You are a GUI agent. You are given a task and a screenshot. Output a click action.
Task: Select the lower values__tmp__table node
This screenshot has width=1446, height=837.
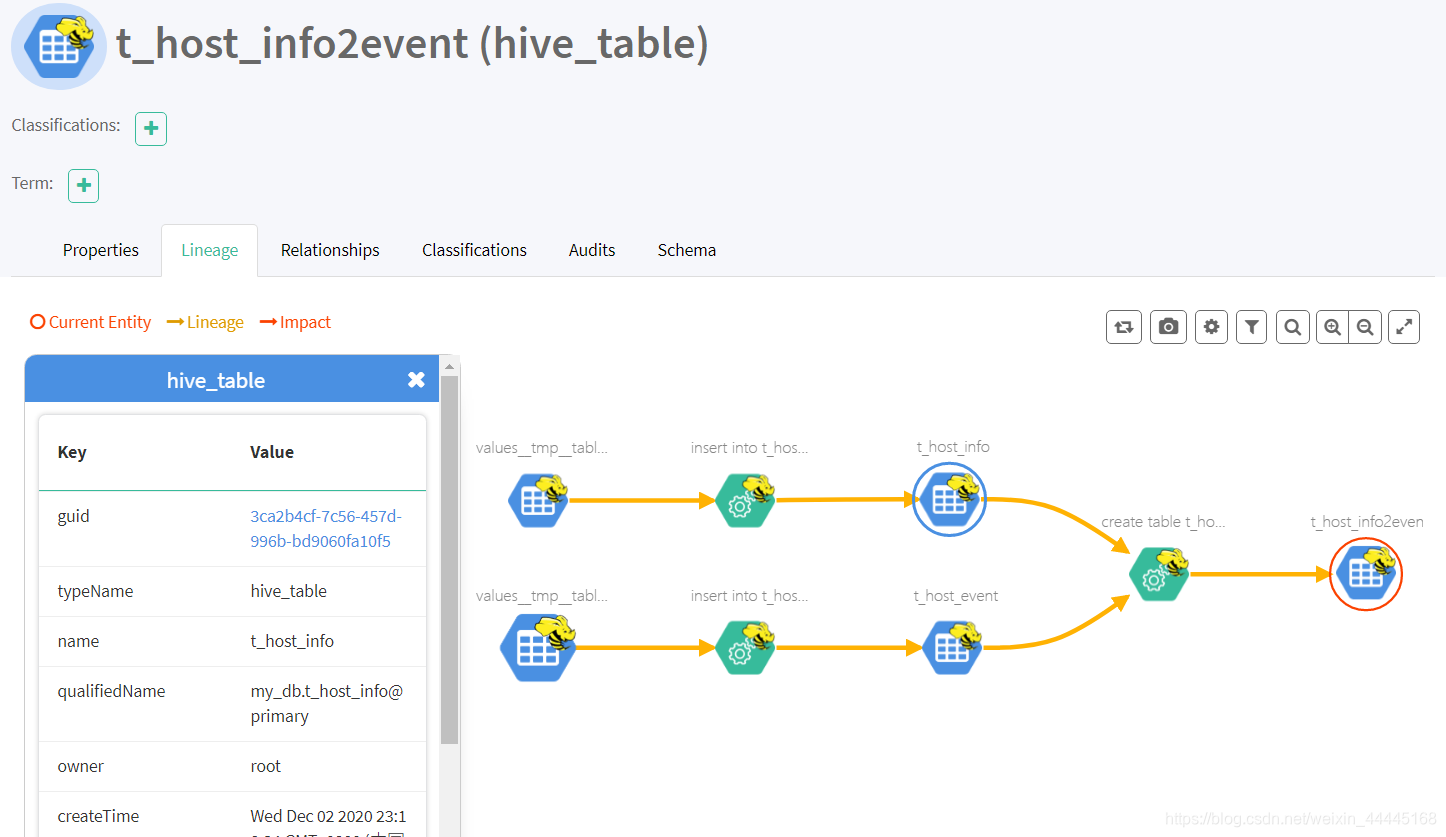(538, 648)
